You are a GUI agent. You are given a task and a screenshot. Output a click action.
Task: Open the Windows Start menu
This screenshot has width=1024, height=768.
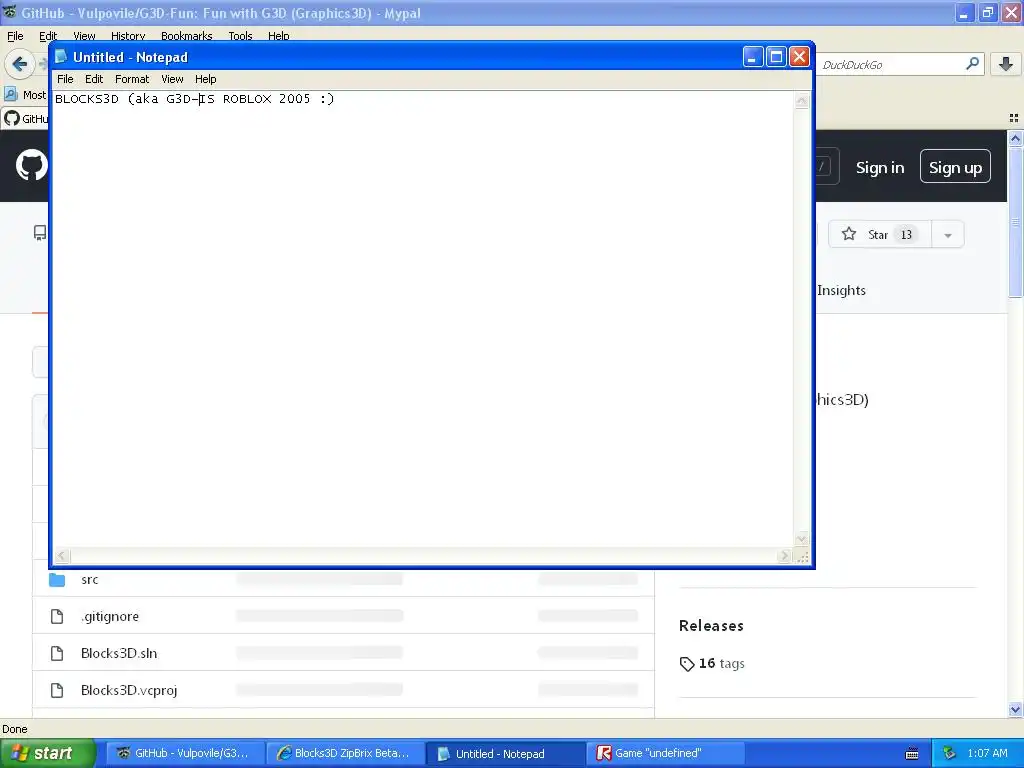click(47, 754)
